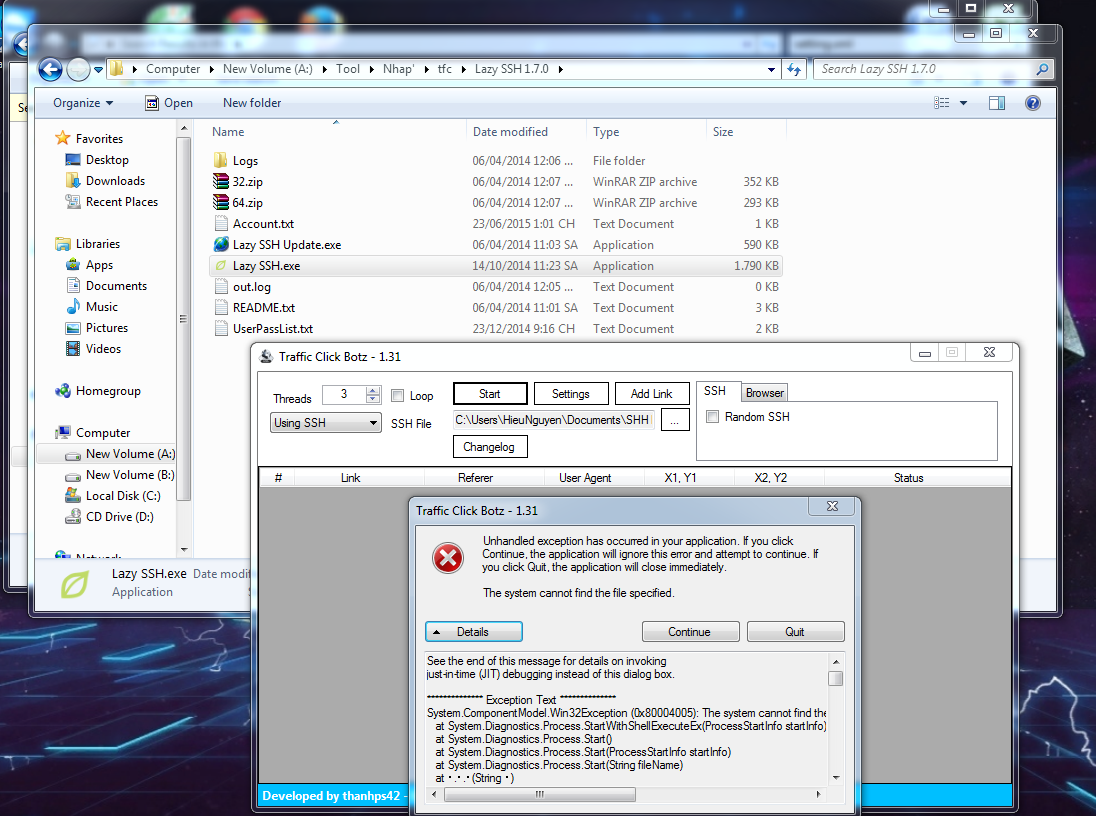Click the Quit button
The width and height of the screenshot is (1096, 816).
tap(795, 632)
